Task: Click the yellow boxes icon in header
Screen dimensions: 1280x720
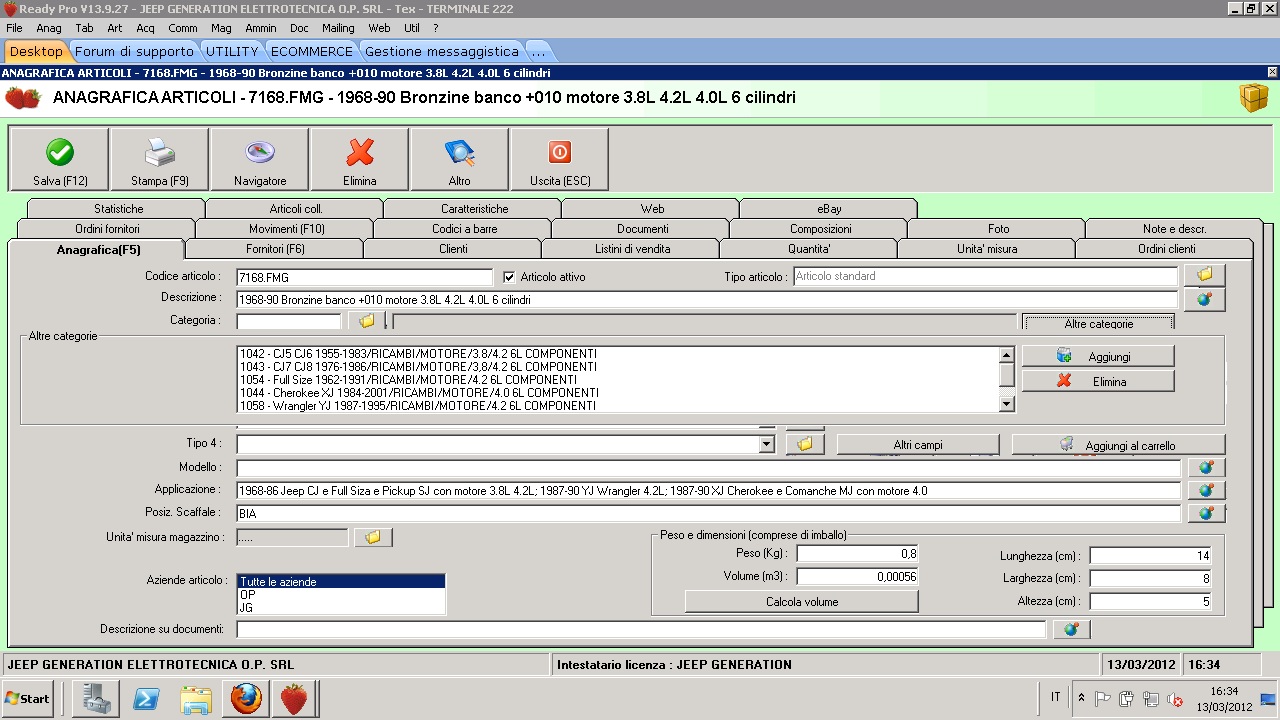Action: (1253, 98)
